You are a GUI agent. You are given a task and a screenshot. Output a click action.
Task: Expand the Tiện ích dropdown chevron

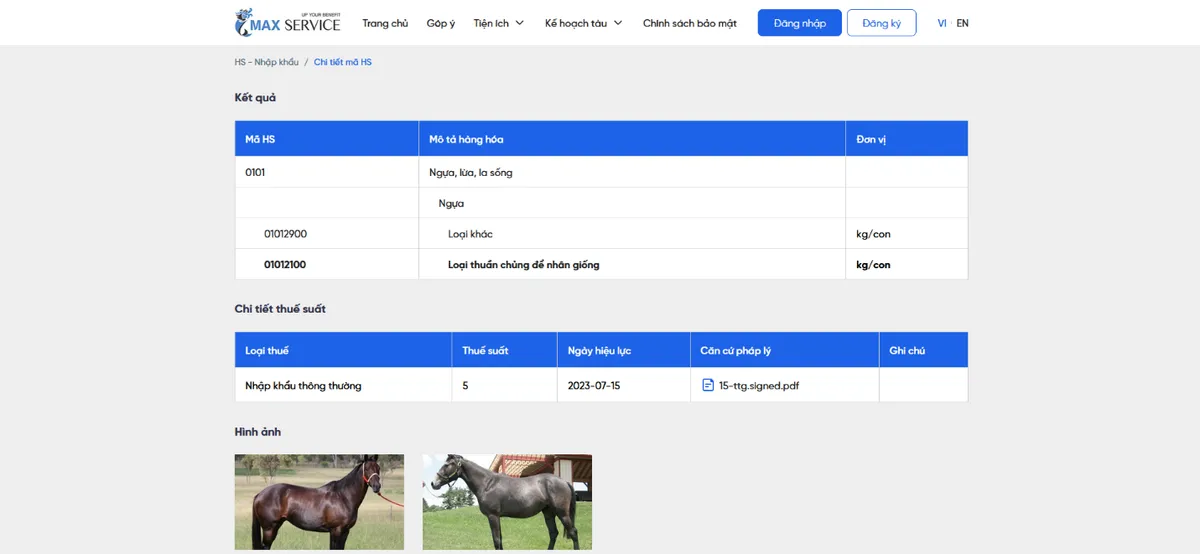click(520, 23)
